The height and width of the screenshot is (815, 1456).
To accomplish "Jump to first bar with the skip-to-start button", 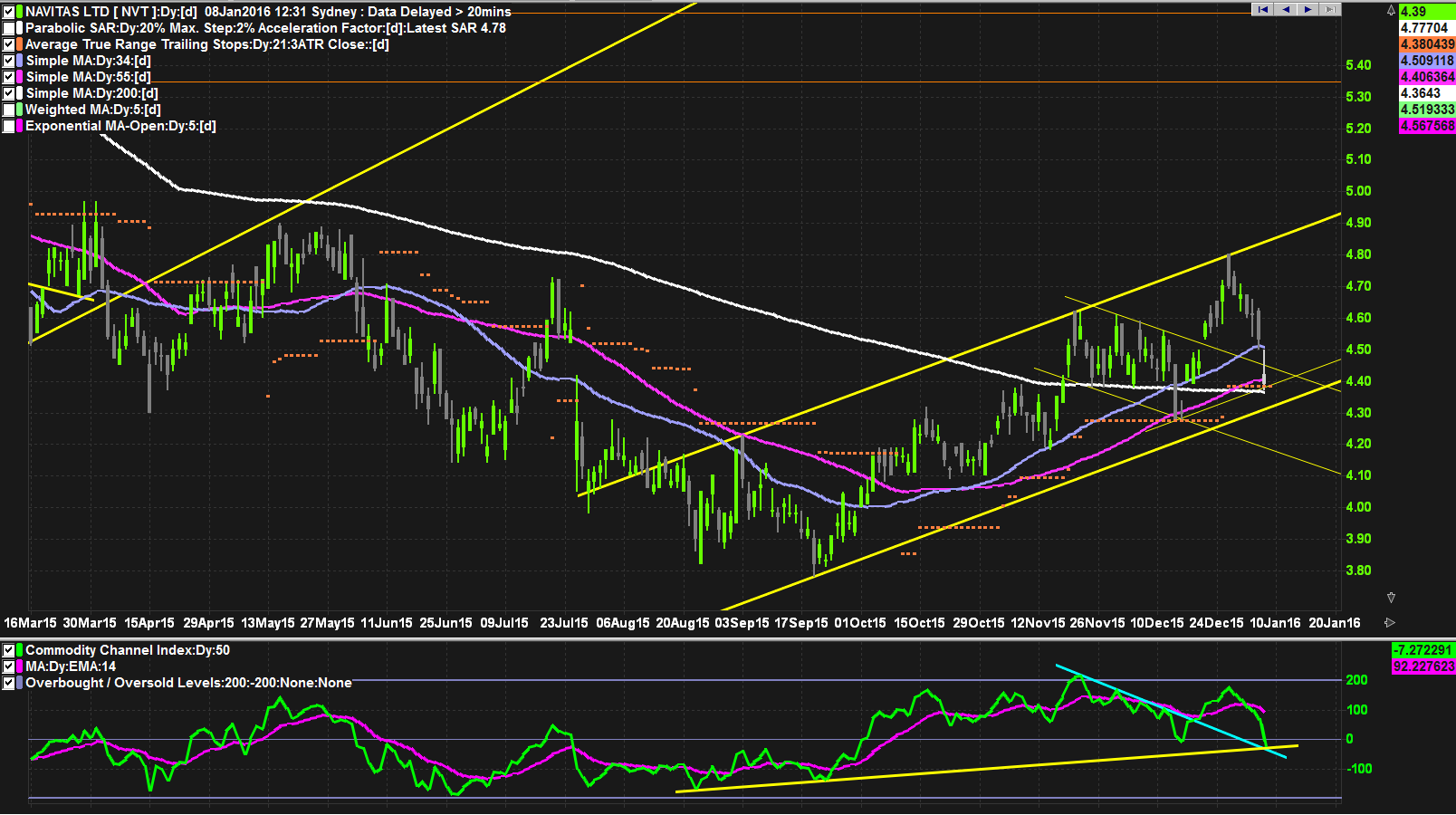I will 1262,9.
